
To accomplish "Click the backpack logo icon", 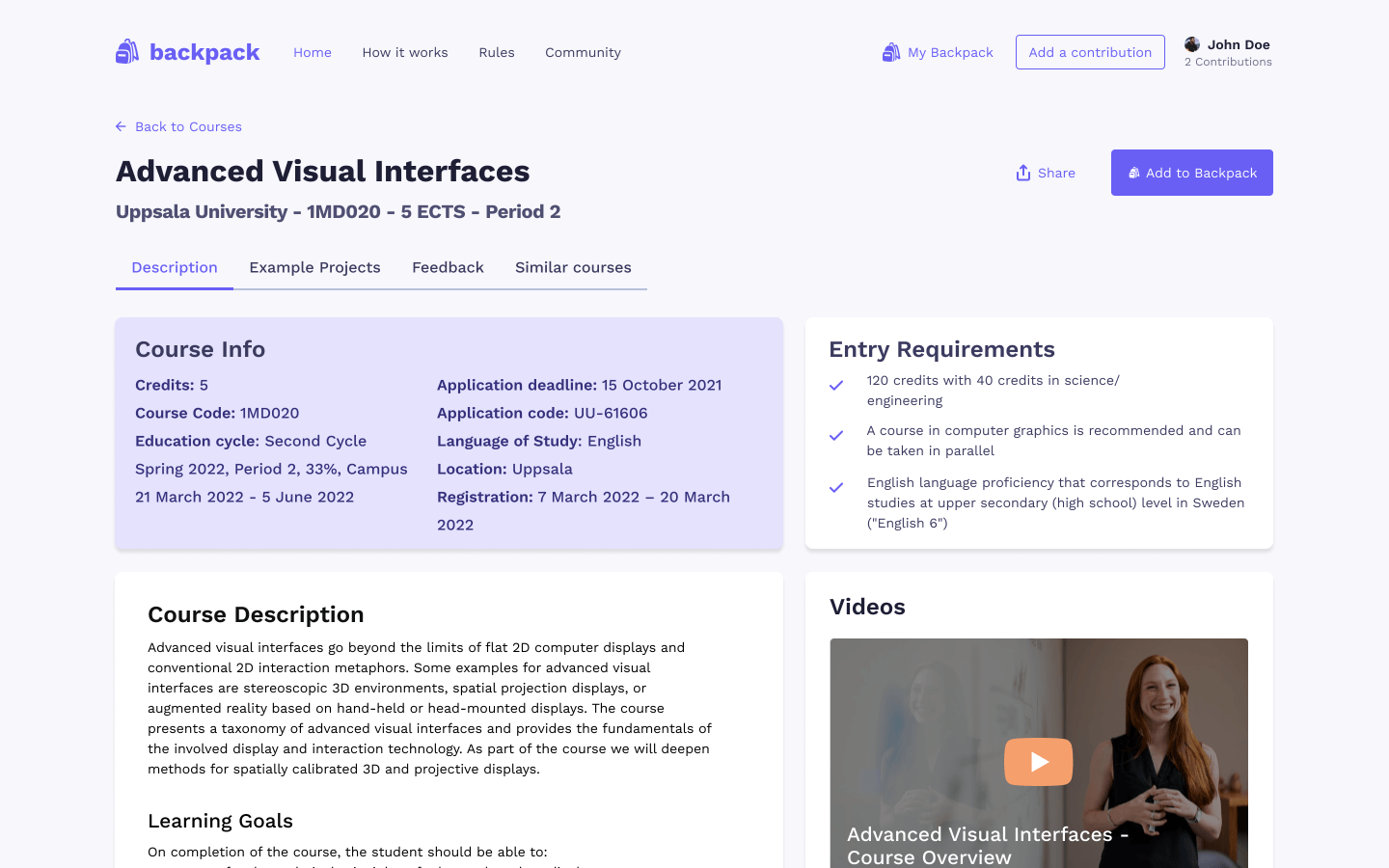I will click(127, 52).
